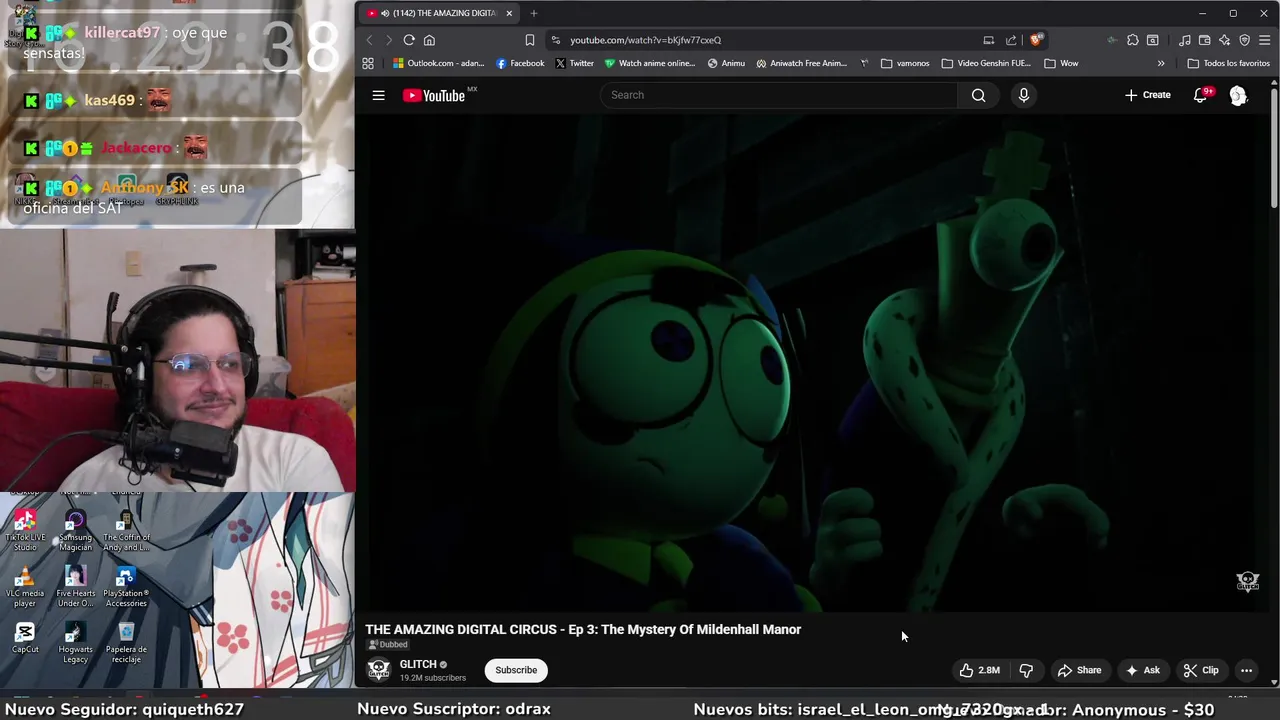Dislike the video with thumbs down
Screen dimensions: 1280x720
click(1026, 670)
